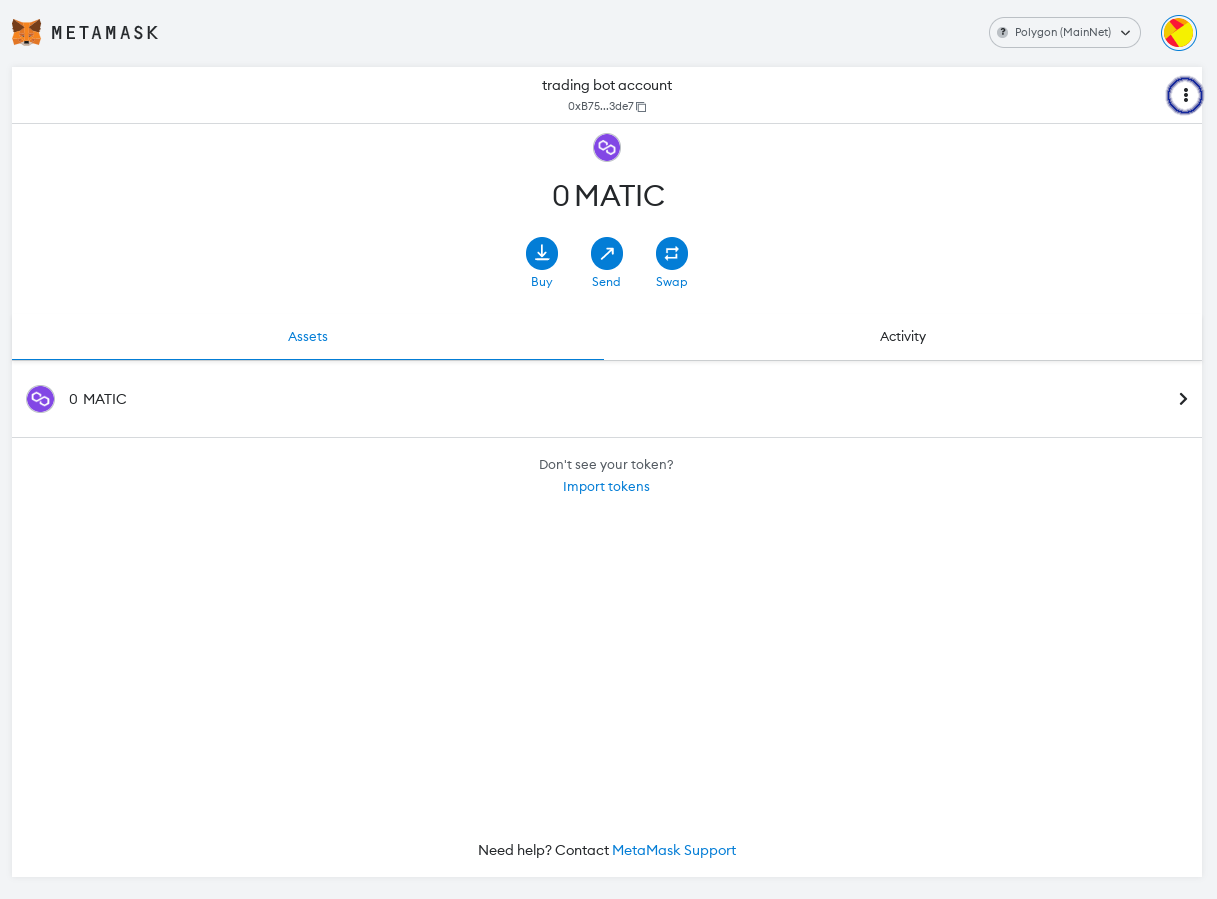Click the trading bot account name

pyautogui.click(x=607, y=85)
